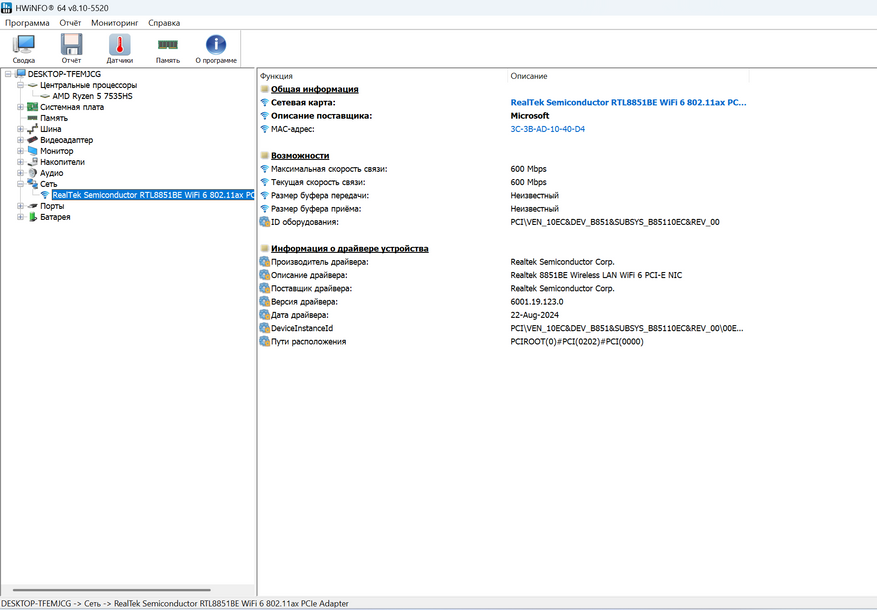Click the Отчёт floppy disk toolbar icon
877x610 pixels.
coord(71,44)
